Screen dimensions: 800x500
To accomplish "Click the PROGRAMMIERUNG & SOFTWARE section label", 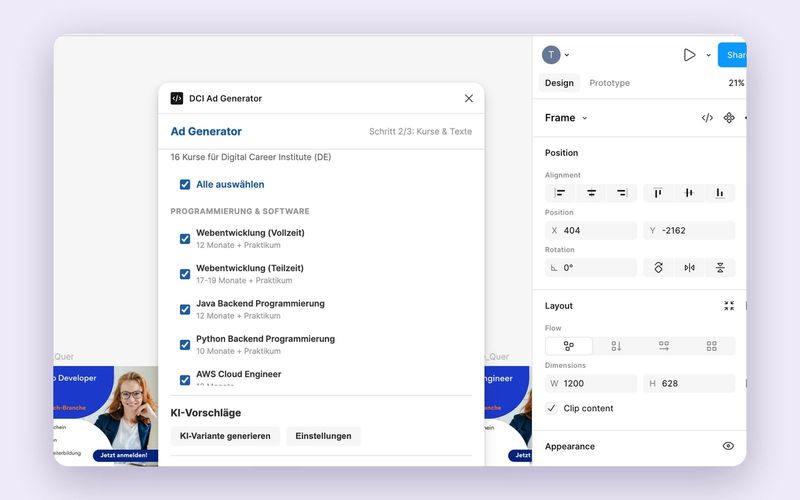I will coord(240,211).
